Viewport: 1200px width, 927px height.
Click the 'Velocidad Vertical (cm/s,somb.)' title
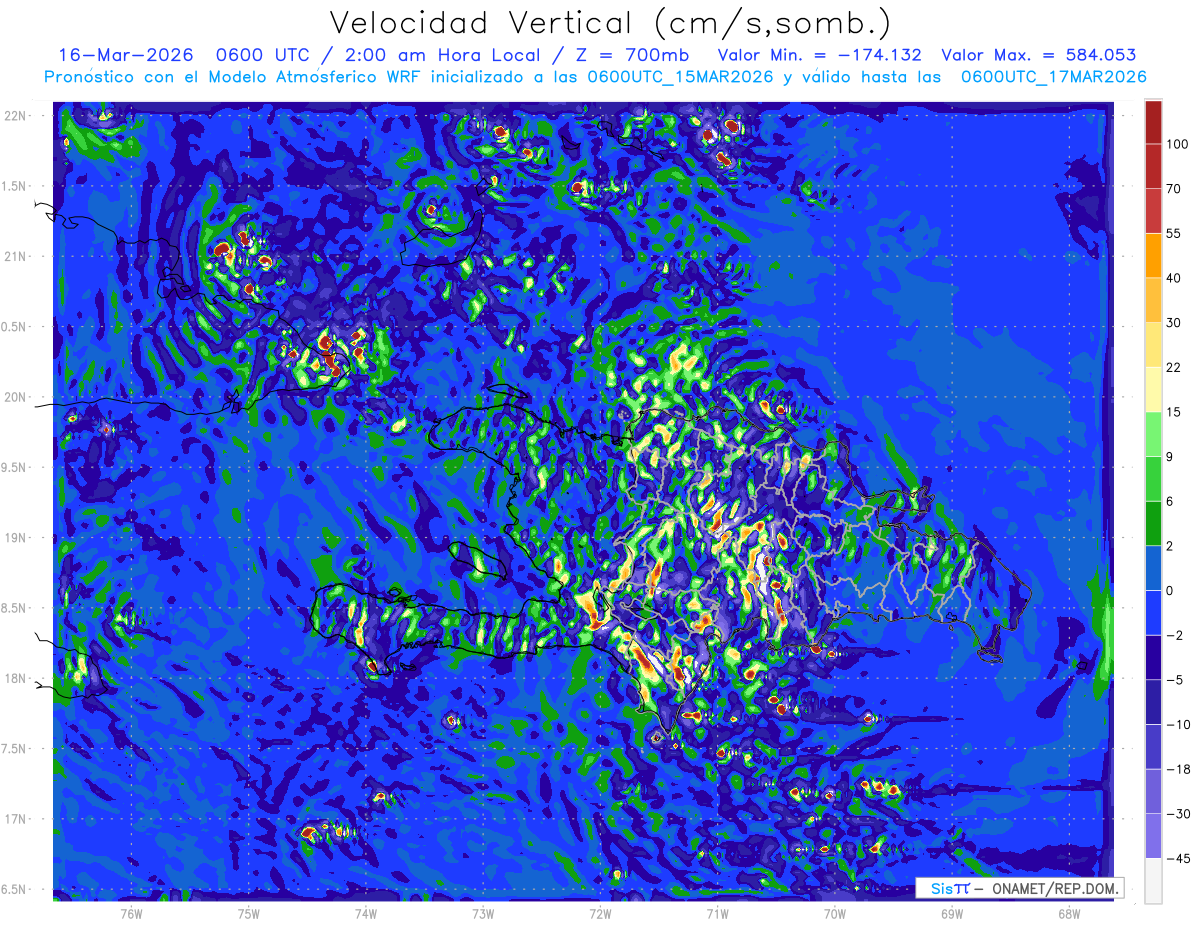pyautogui.click(x=610, y=23)
